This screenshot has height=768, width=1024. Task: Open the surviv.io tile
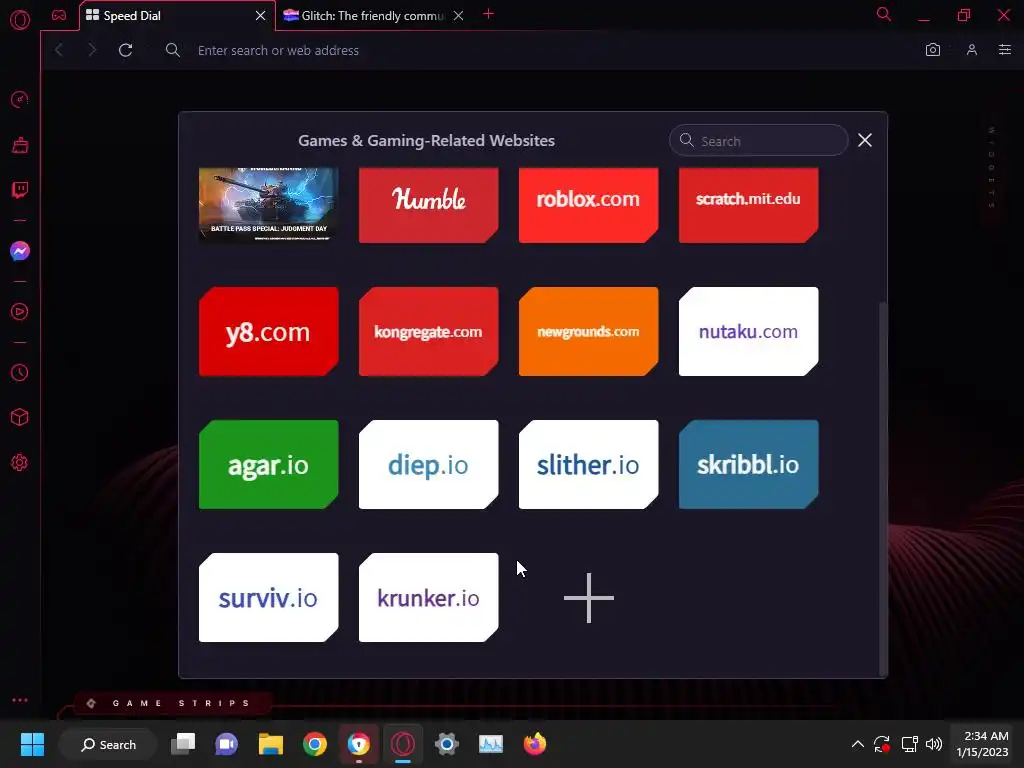[x=268, y=598]
